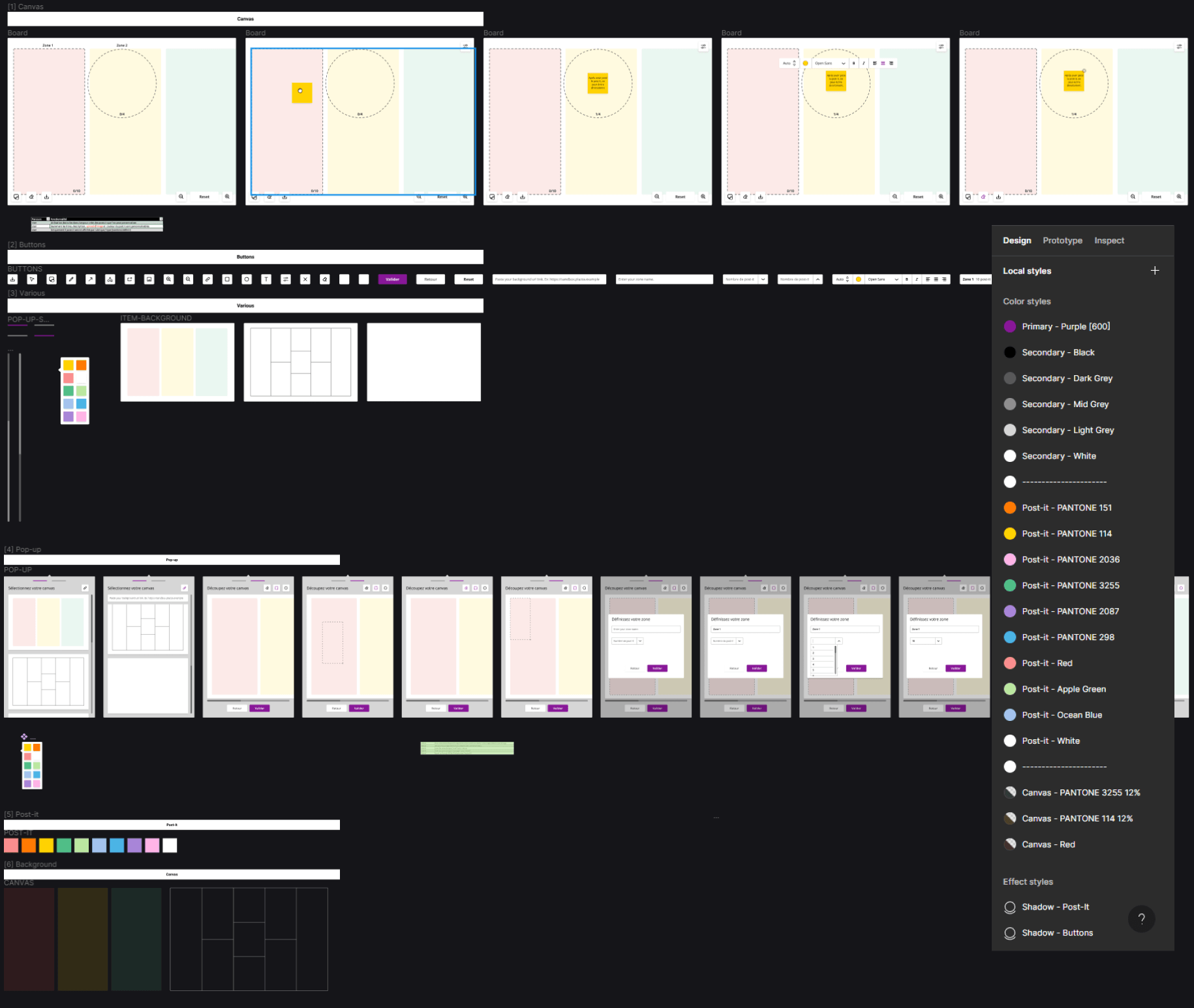
Task: Click the zoom-in magnifier icon in Buttons row
Action: (169, 279)
